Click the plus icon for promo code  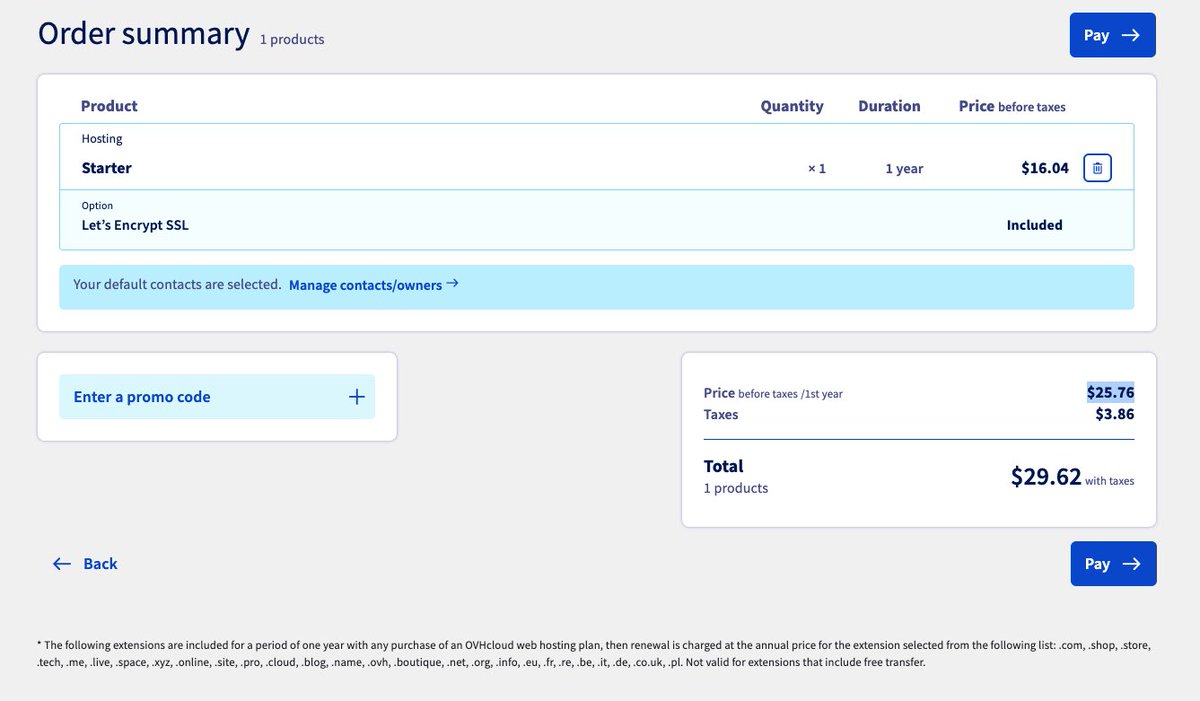pyautogui.click(x=357, y=397)
